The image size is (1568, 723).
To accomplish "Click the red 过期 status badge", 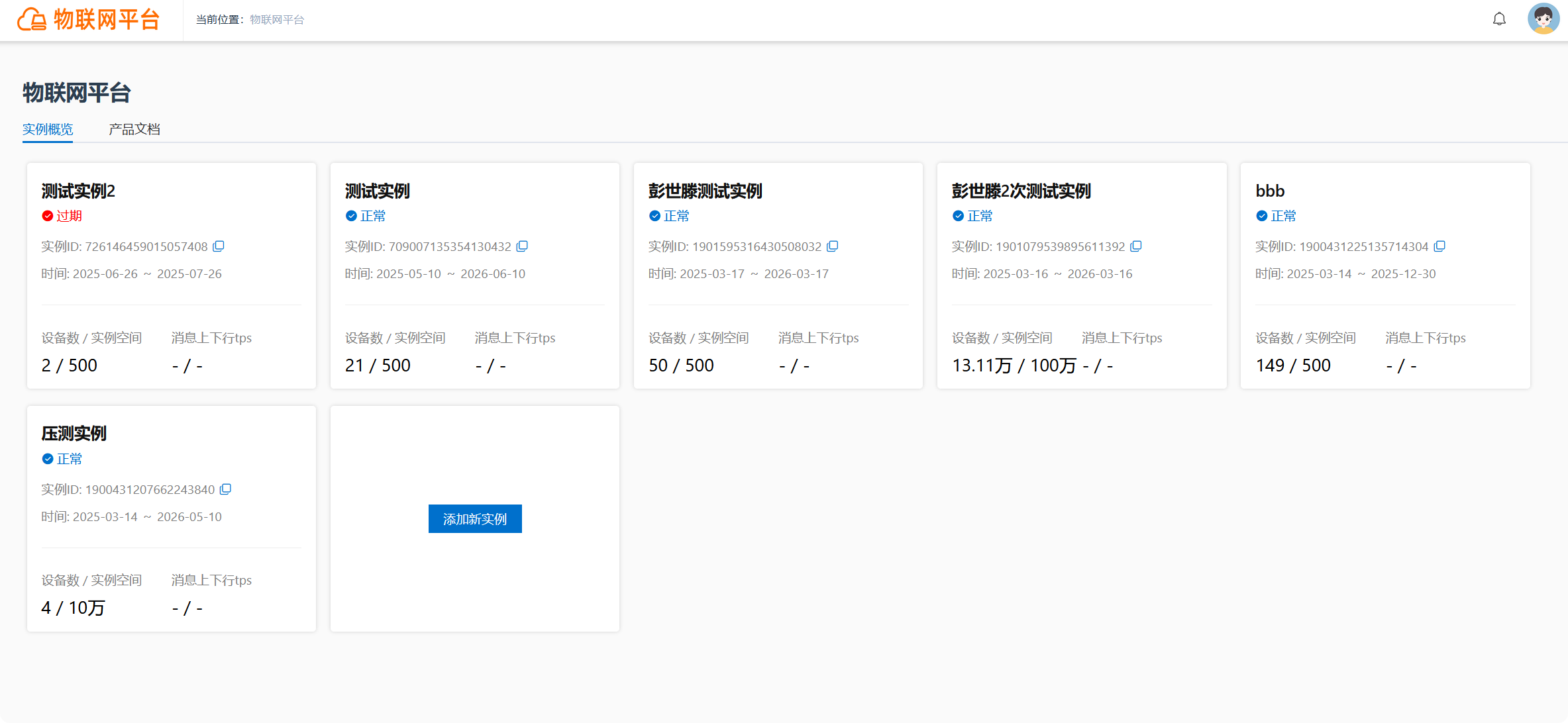I will click(x=62, y=216).
